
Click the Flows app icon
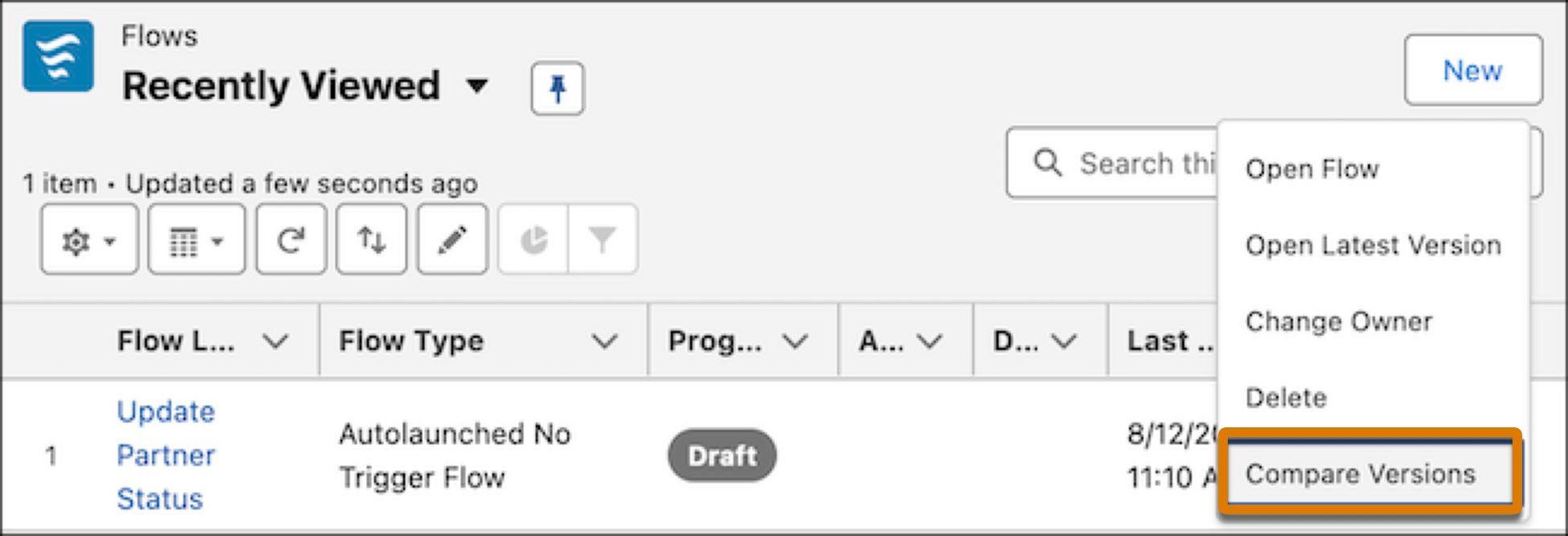point(58,56)
